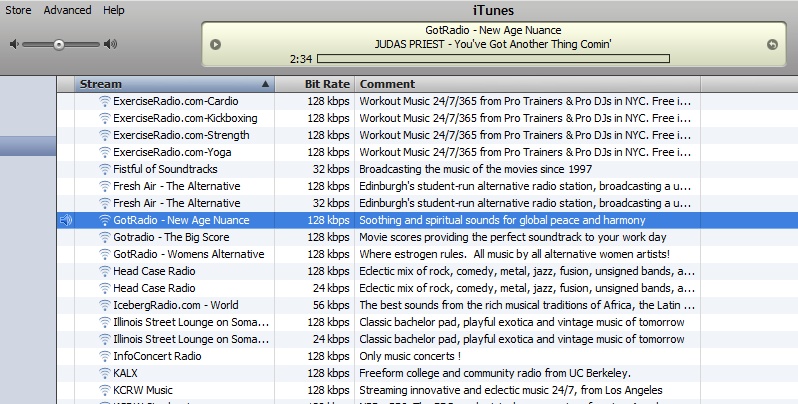
Task: Click stream icon for KCRW Music
Action: pos(104,390)
